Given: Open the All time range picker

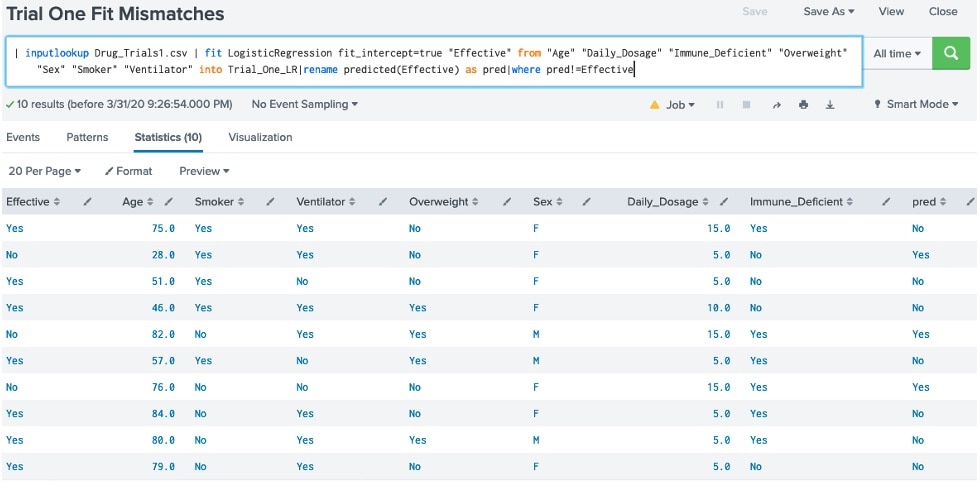Looking at the screenshot, I should click(897, 54).
